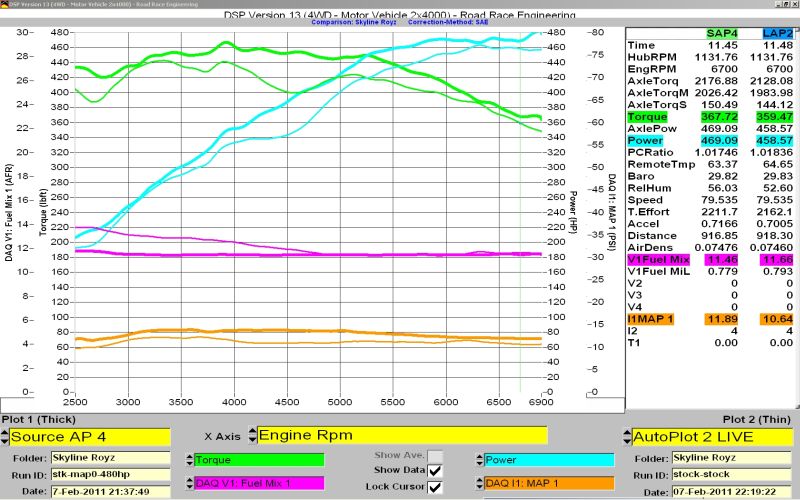Click the Distance value 916.85
Viewport: 800px width, 500px height.
pyautogui.click(x=719, y=236)
